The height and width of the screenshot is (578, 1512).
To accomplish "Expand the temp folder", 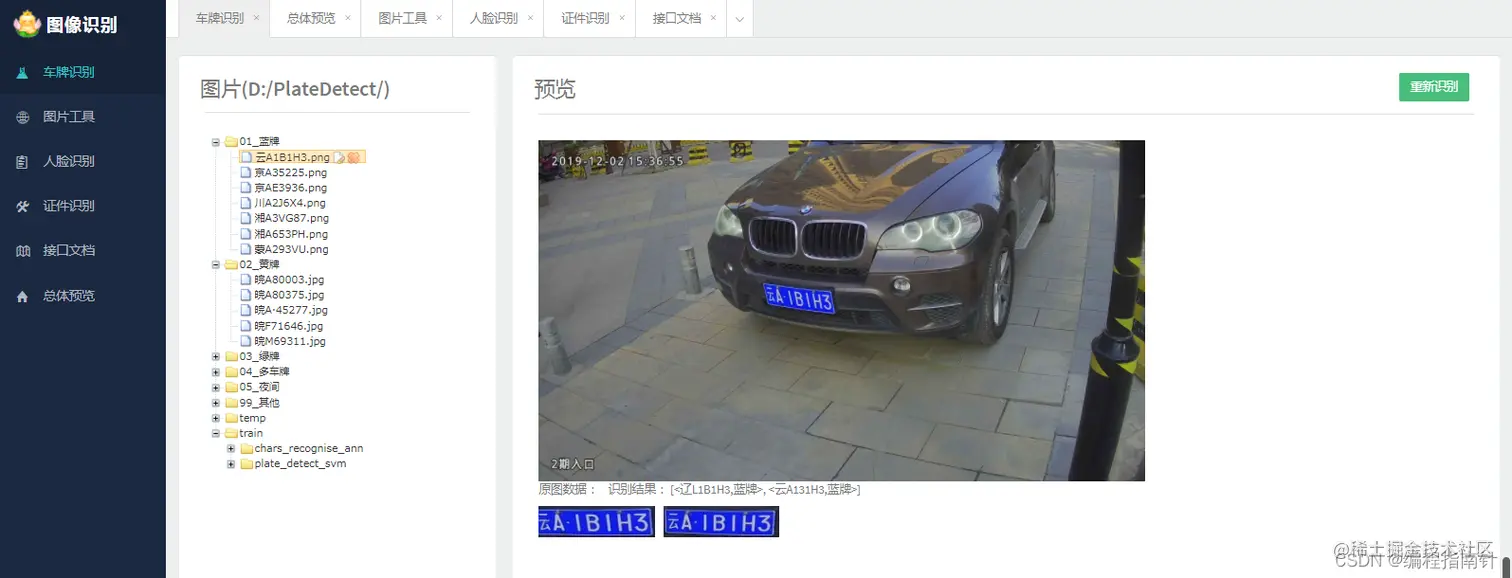I will pos(215,418).
